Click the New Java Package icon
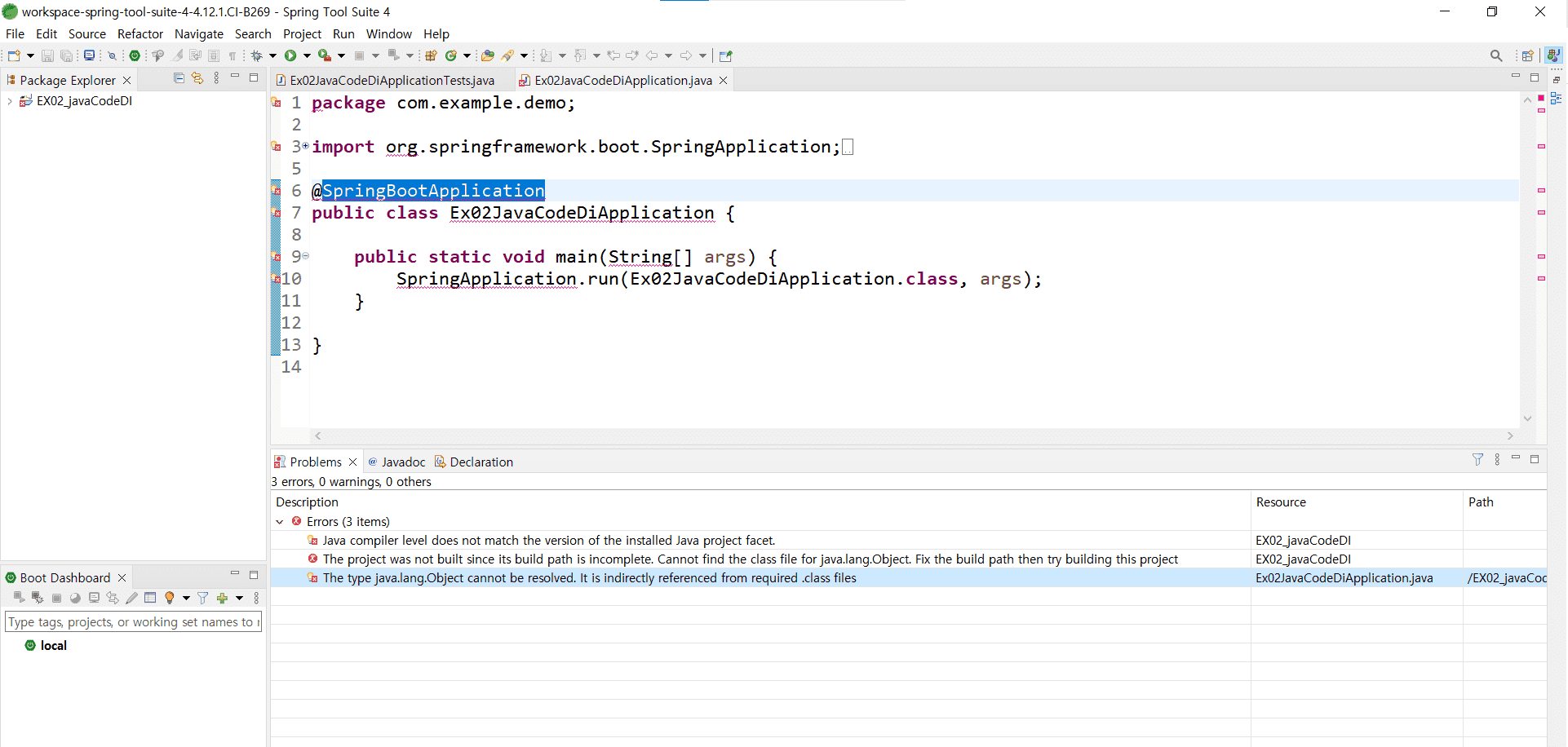 (x=431, y=55)
